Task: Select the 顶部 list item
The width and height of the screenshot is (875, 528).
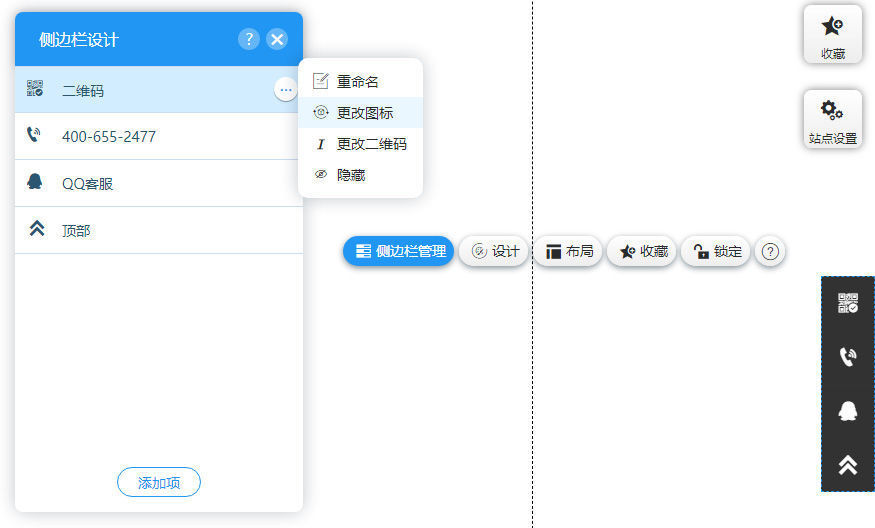Action: pos(159,230)
